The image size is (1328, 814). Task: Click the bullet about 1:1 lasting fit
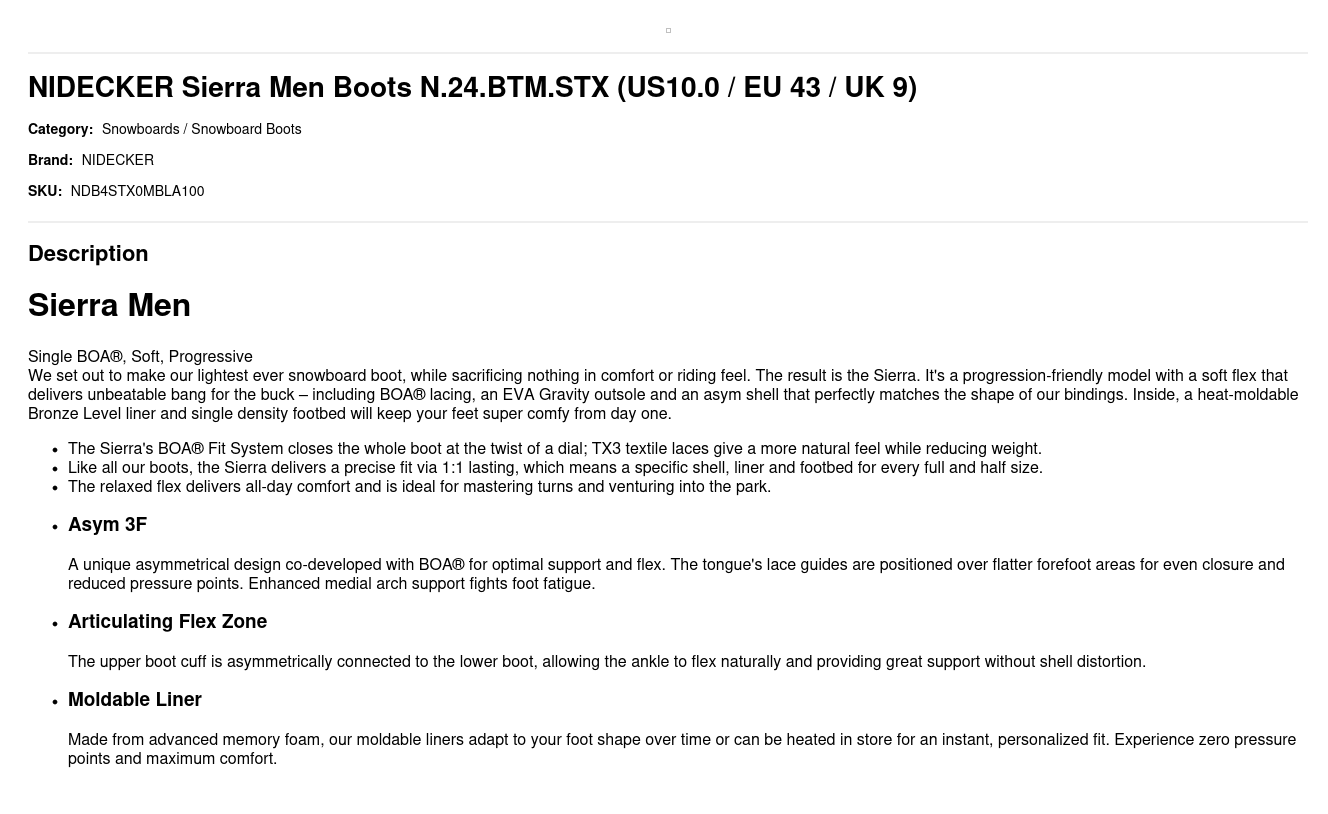coord(555,468)
